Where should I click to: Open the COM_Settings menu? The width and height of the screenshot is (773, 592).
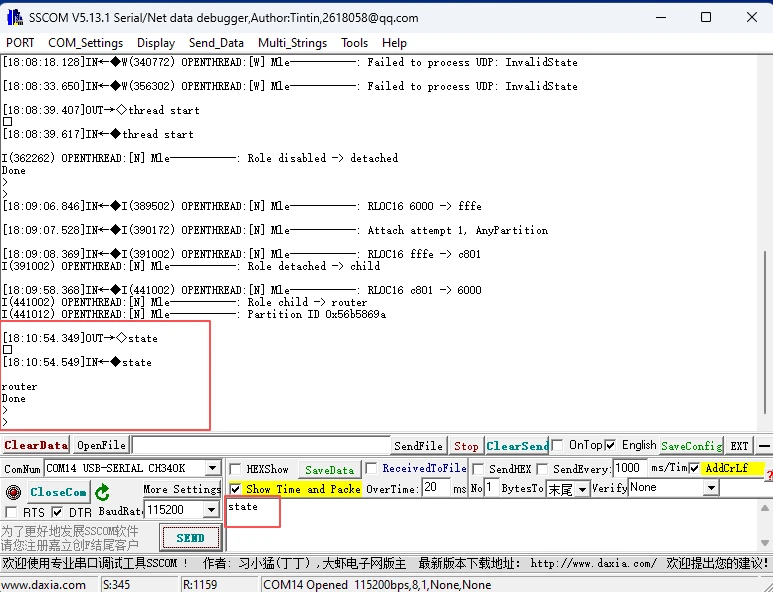[85, 43]
